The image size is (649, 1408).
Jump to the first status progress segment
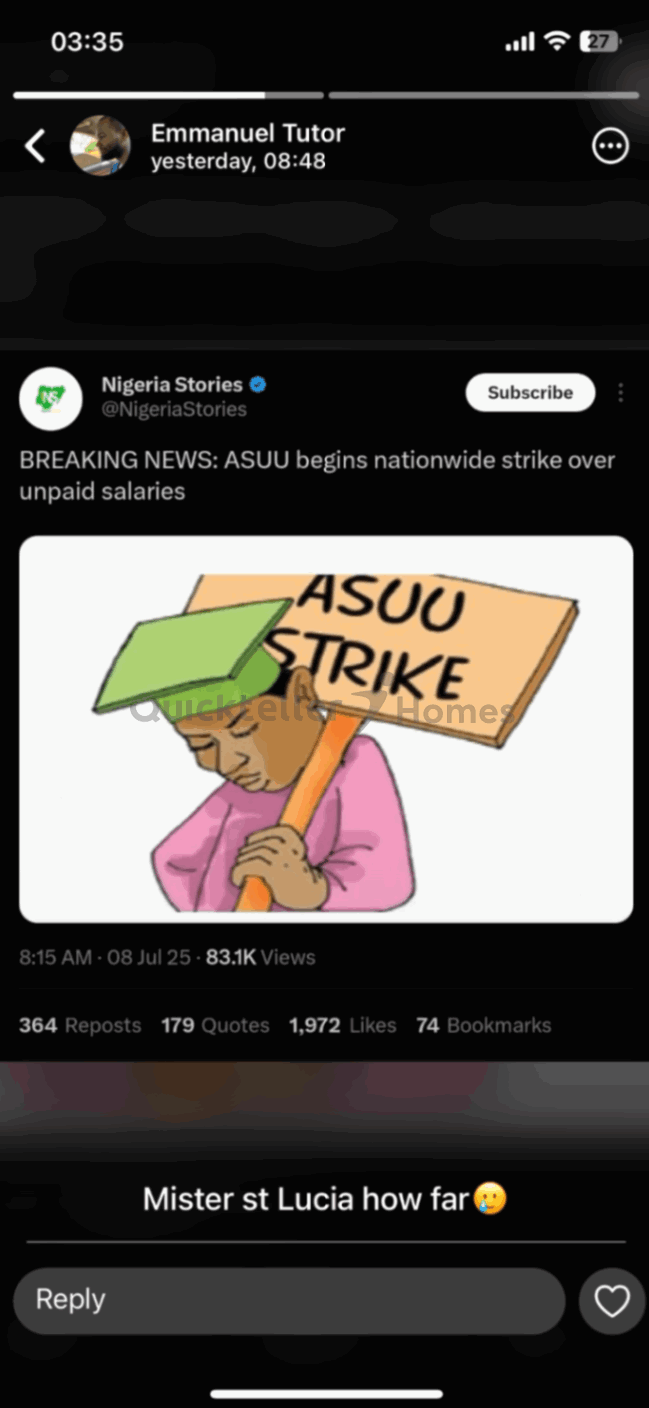pos(168,95)
